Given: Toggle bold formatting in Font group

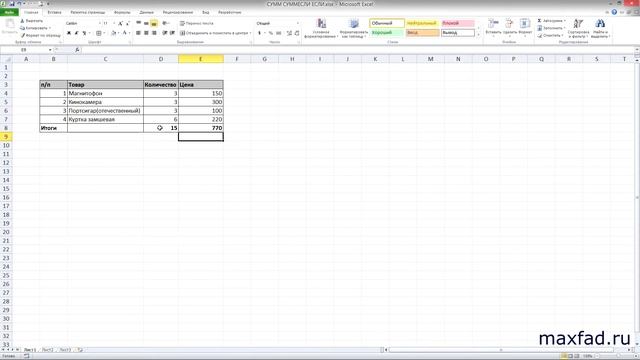Looking at the screenshot, I should (69, 33).
